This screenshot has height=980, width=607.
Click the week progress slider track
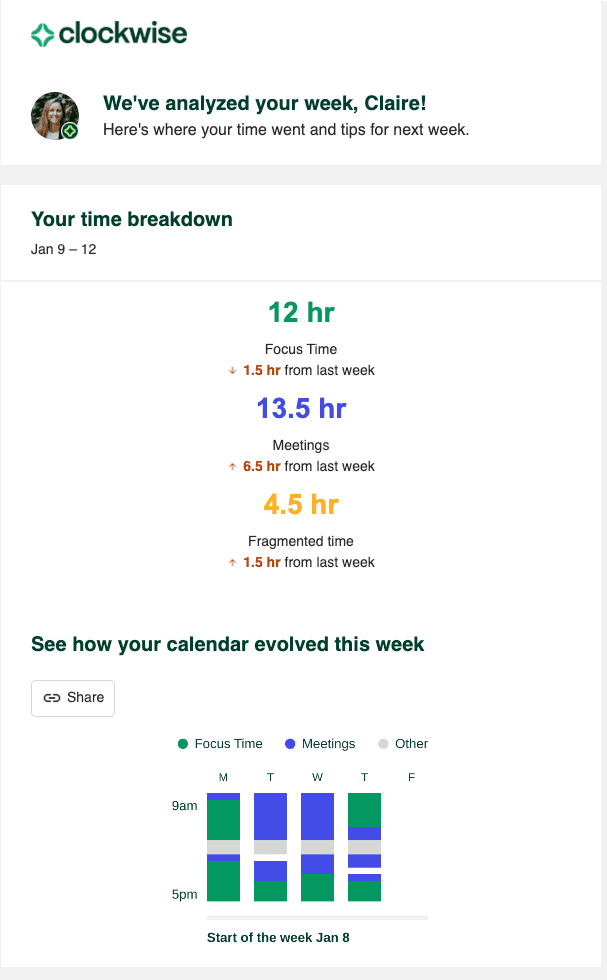[x=317, y=917]
